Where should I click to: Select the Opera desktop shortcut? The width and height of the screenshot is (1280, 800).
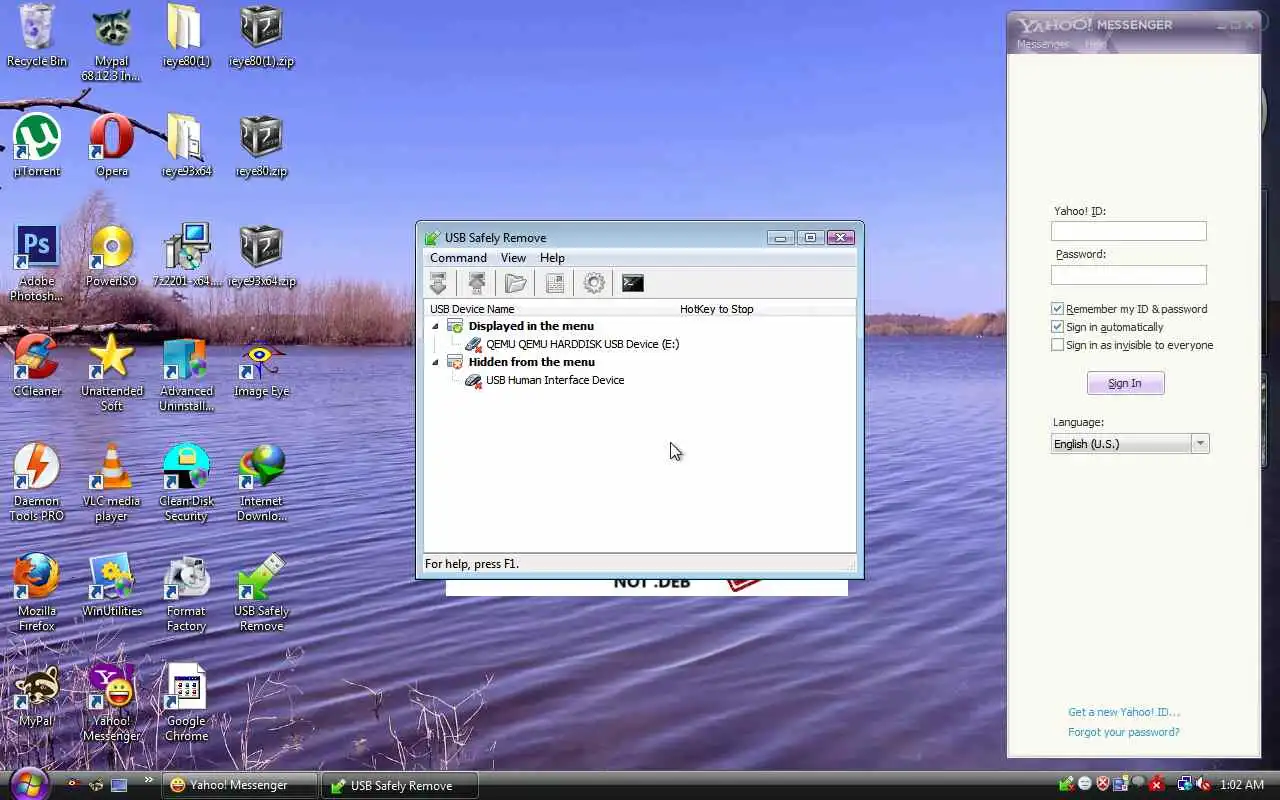click(112, 146)
